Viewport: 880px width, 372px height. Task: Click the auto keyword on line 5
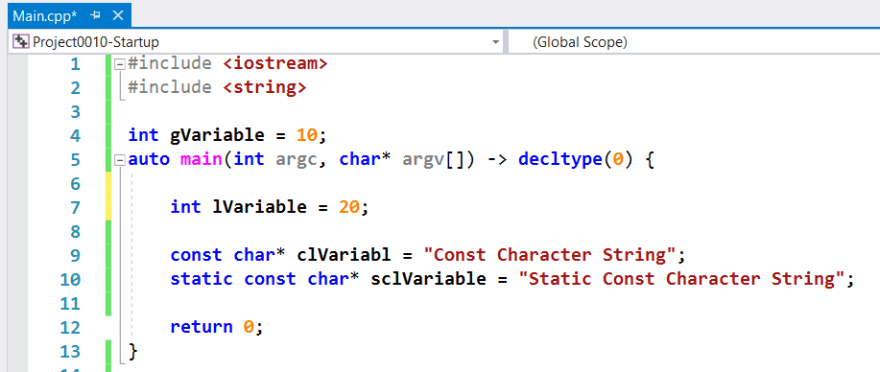click(x=149, y=160)
